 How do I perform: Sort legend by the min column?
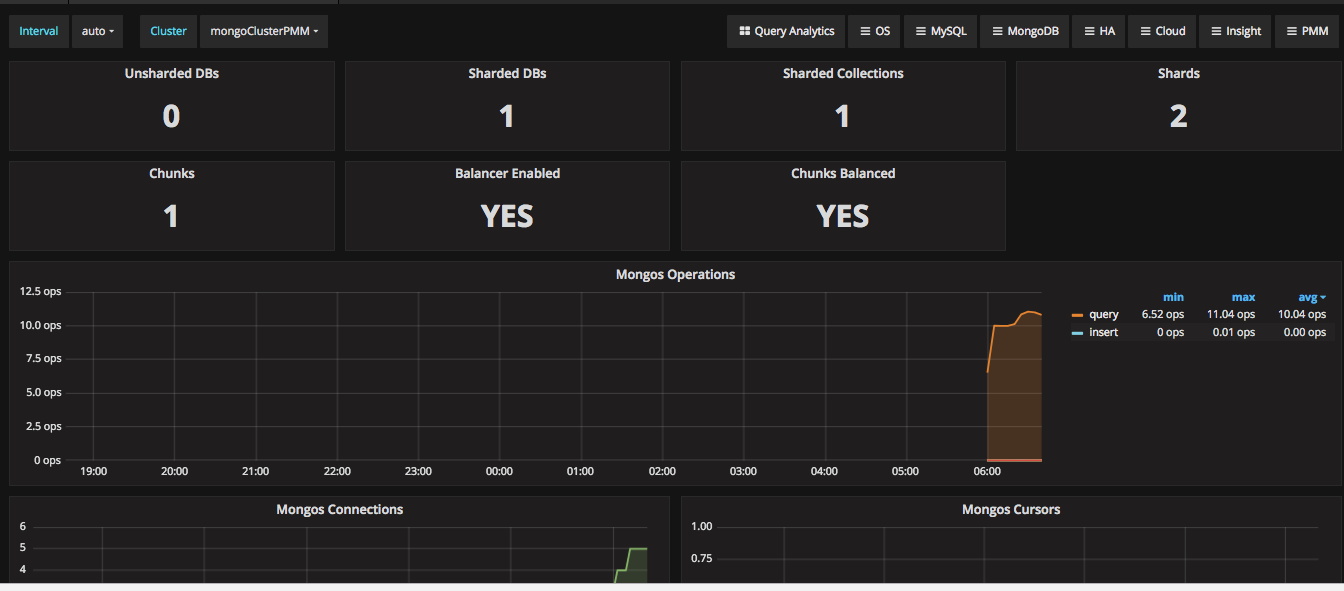(x=1173, y=297)
